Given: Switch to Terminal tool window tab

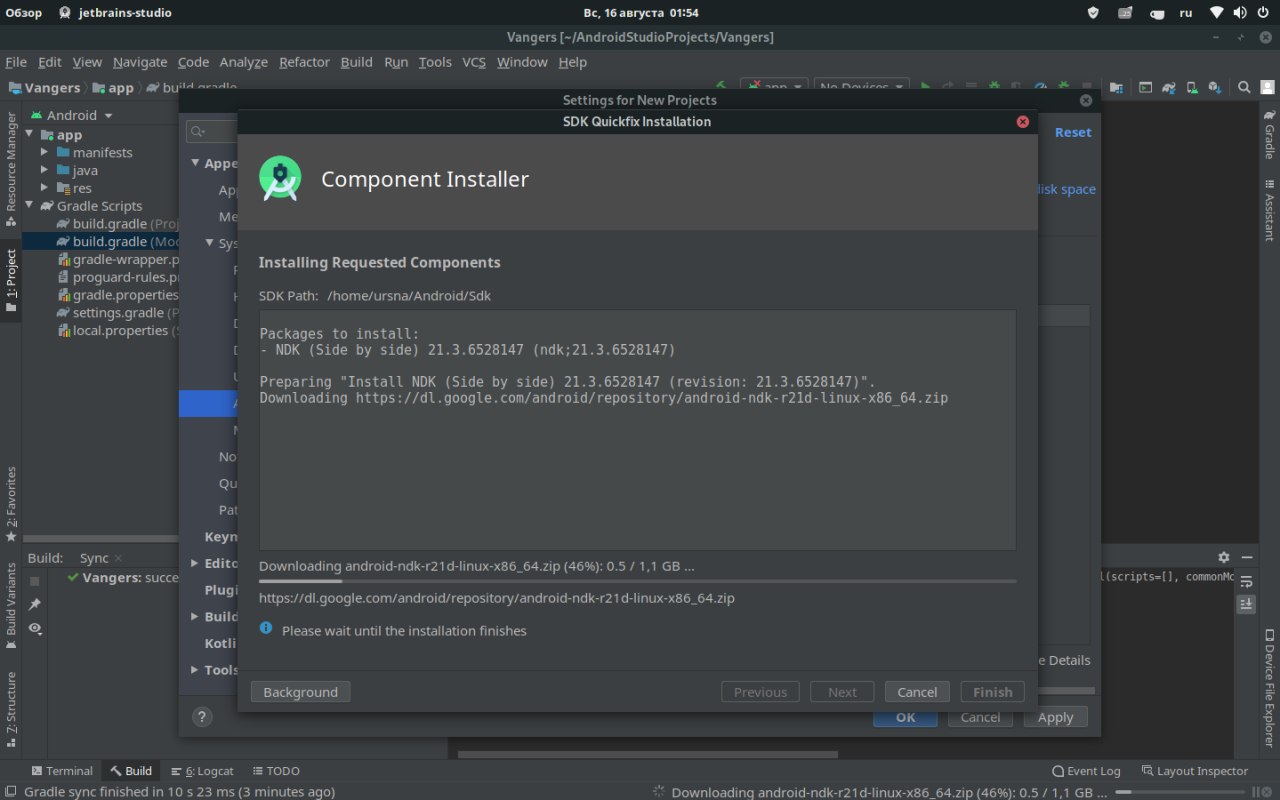Looking at the screenshot, I should [62, 771].
